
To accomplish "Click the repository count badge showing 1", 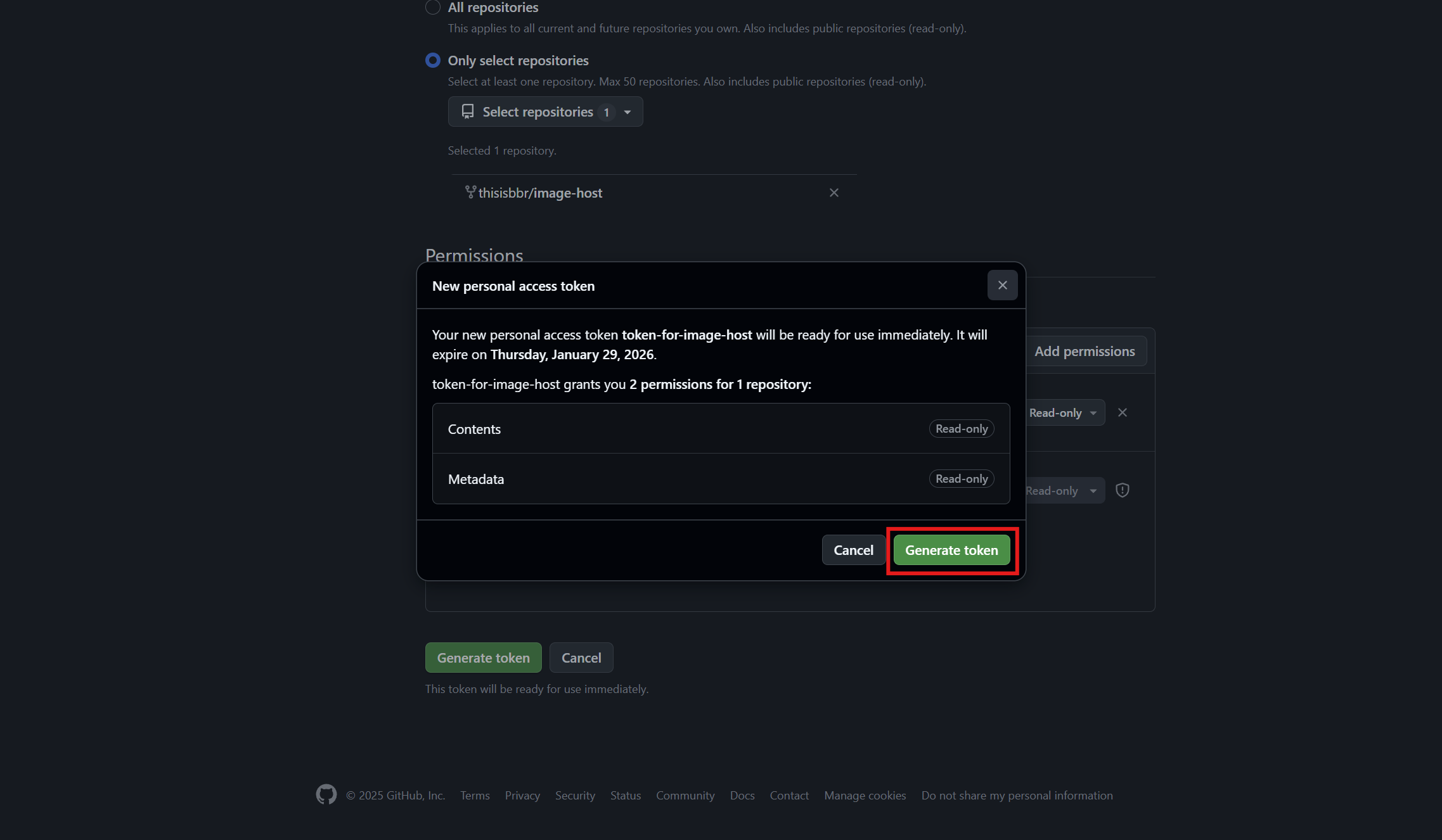I will tap(607, 112).
